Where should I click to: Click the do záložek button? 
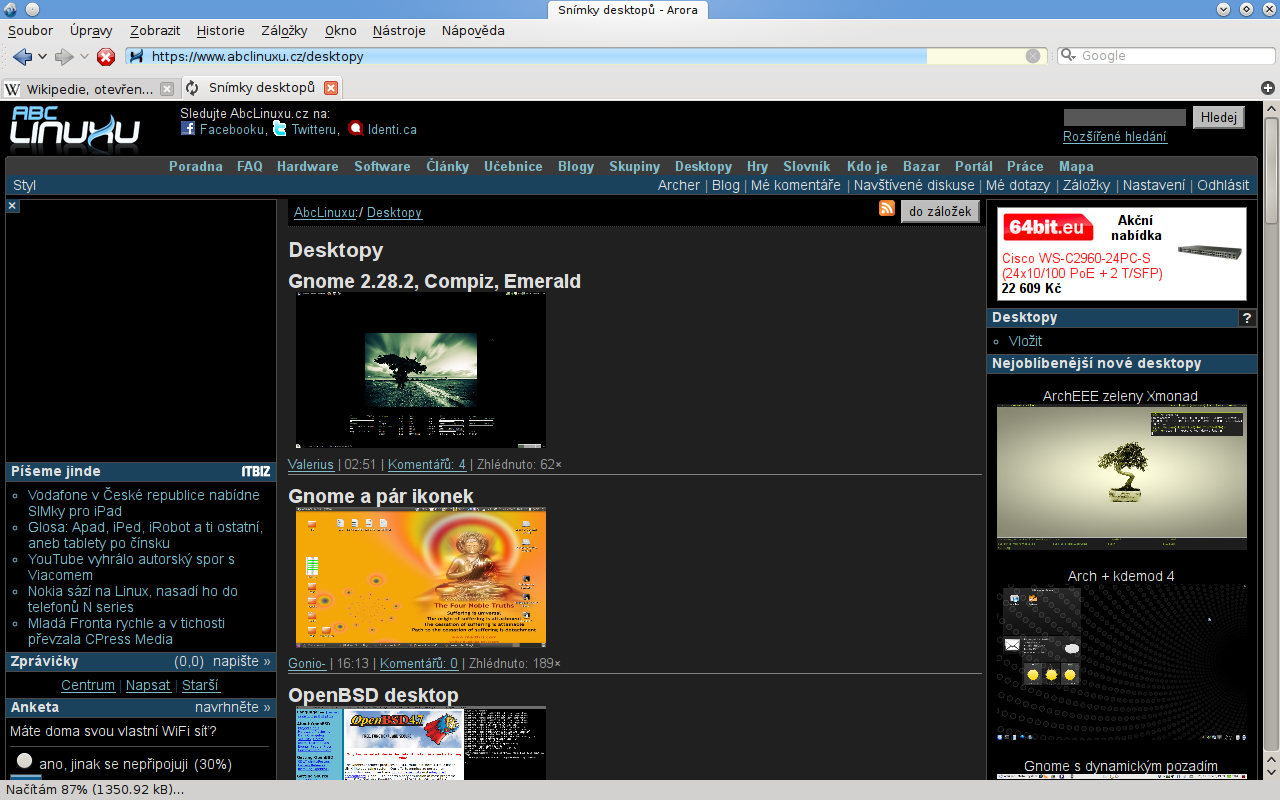tap(940, 212)
